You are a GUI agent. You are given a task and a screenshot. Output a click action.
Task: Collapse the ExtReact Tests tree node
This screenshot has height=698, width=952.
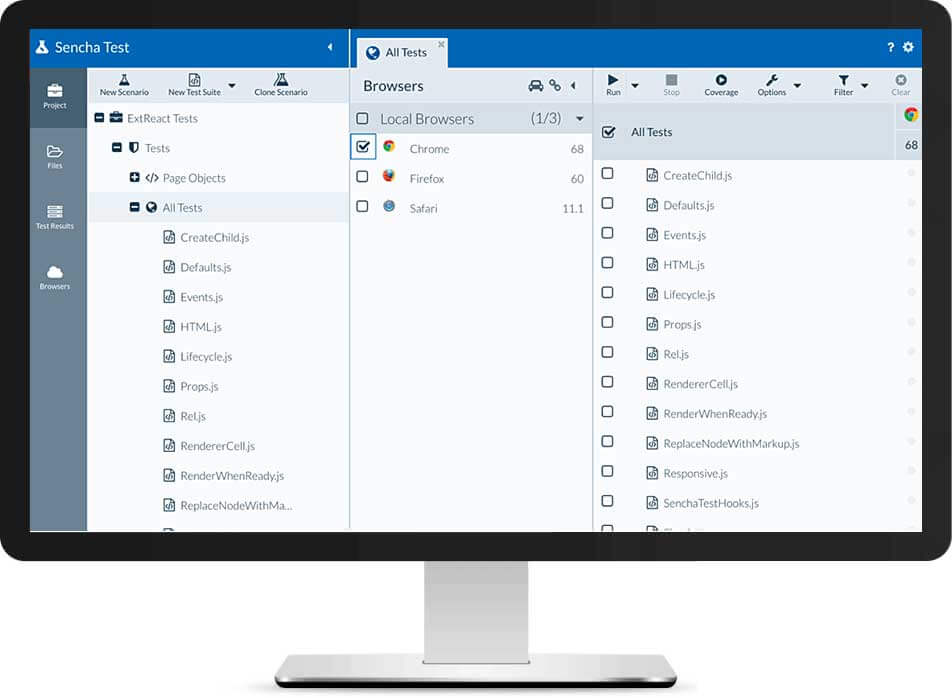point(99,118)
